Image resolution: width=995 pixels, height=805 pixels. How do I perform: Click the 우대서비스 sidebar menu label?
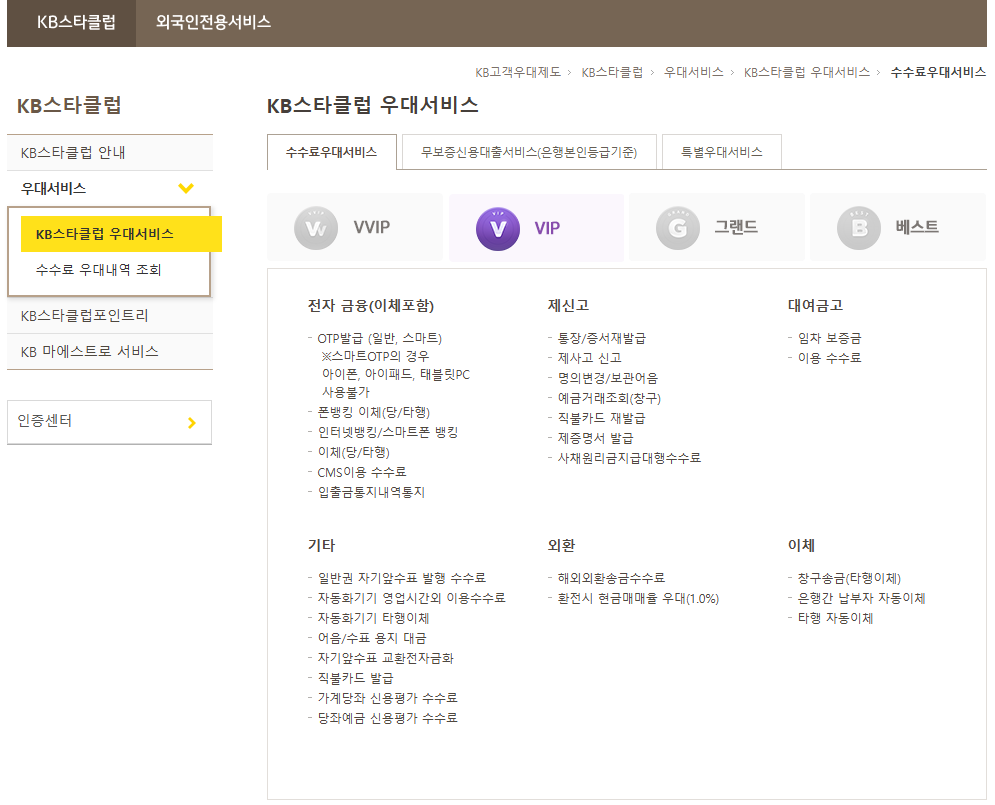[x=53, y=188]
